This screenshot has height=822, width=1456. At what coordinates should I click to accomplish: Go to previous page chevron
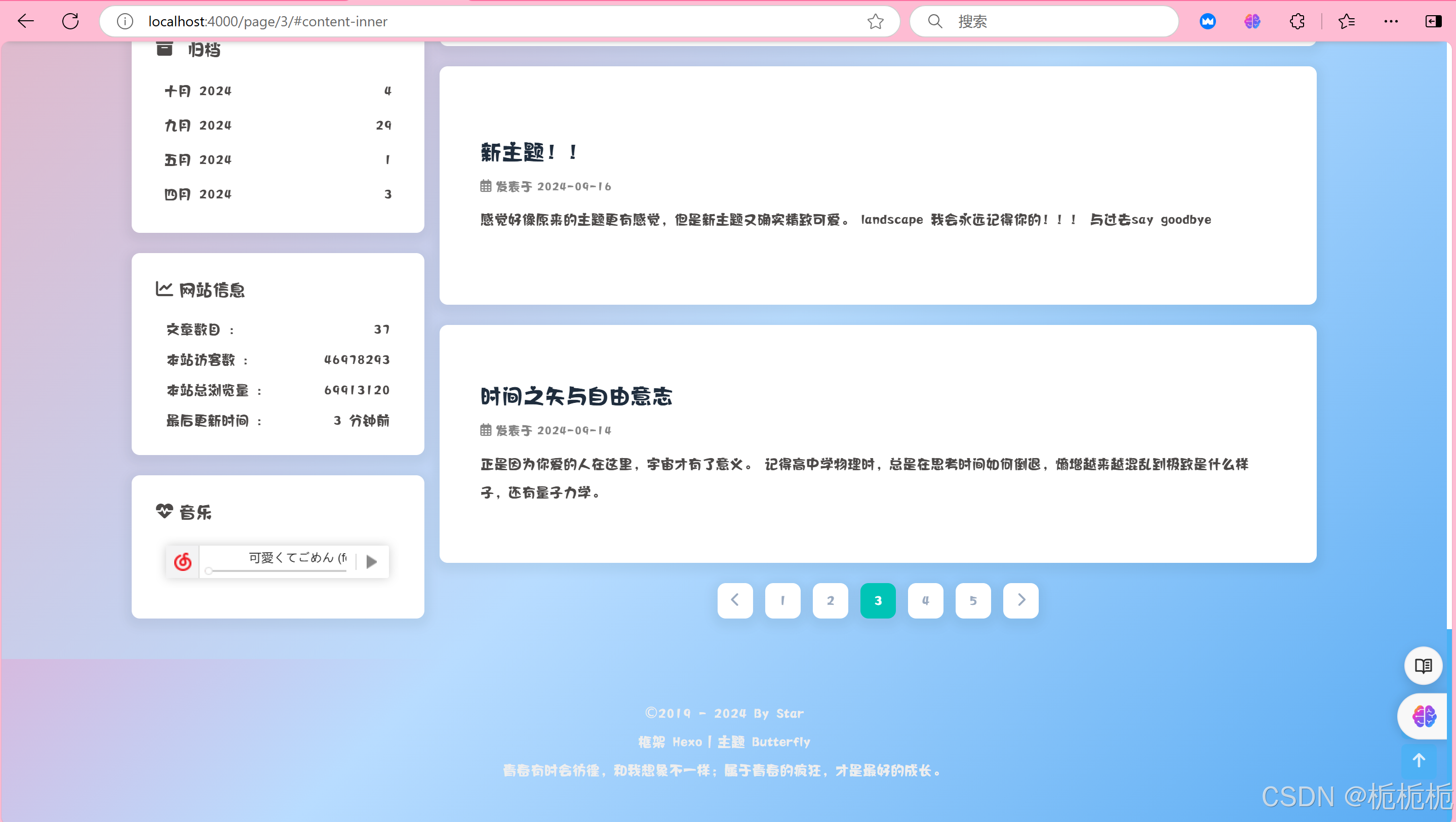735,600
